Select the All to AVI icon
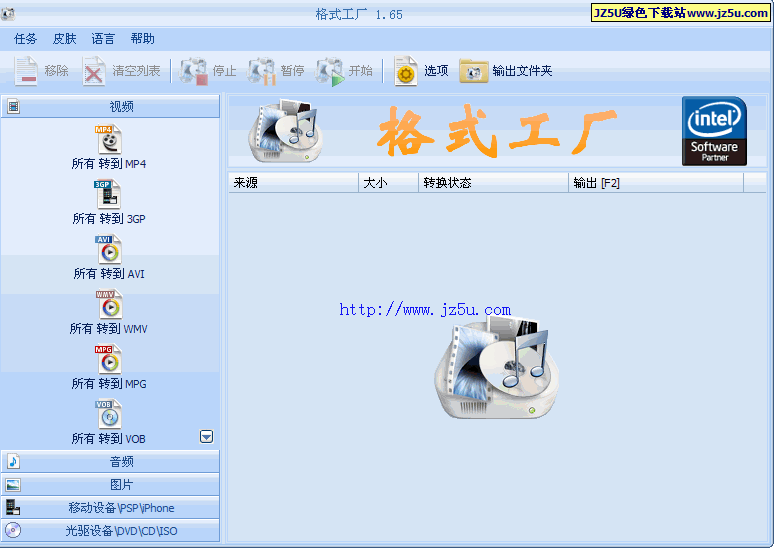Viewport: 774px width, 548px height. 109,249
